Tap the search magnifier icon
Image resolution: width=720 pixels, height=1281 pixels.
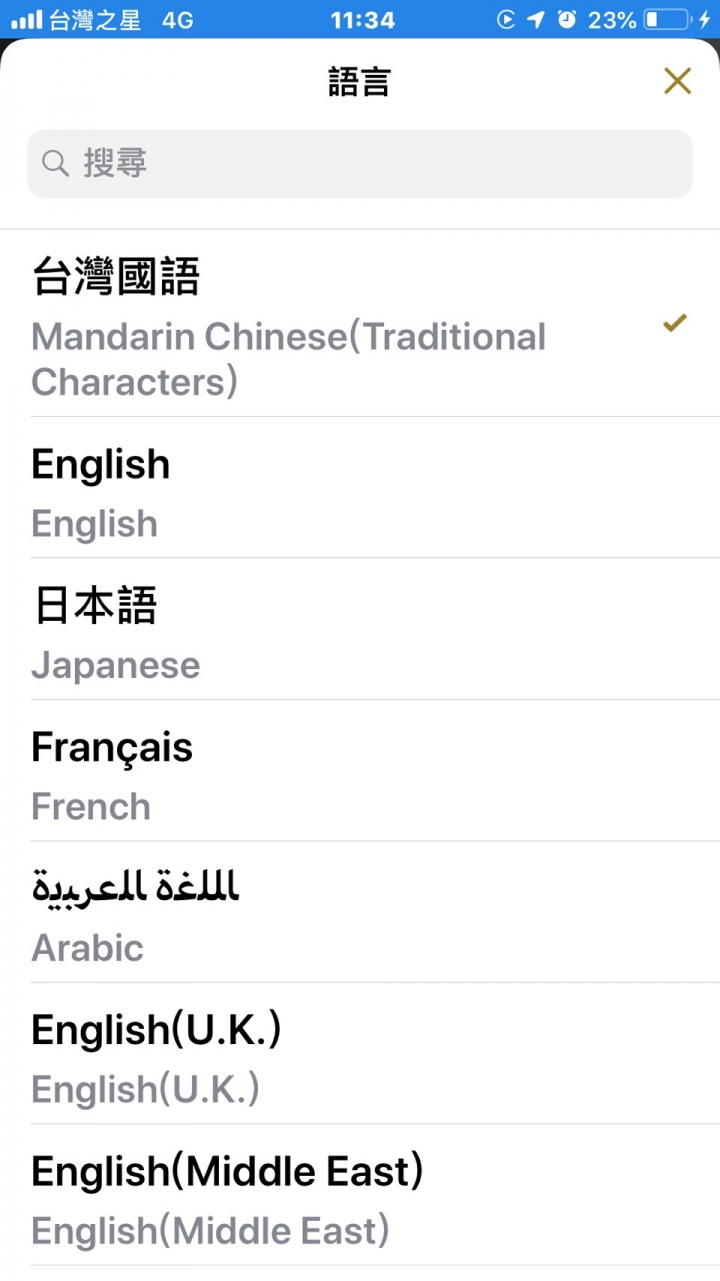pos(56,163)
